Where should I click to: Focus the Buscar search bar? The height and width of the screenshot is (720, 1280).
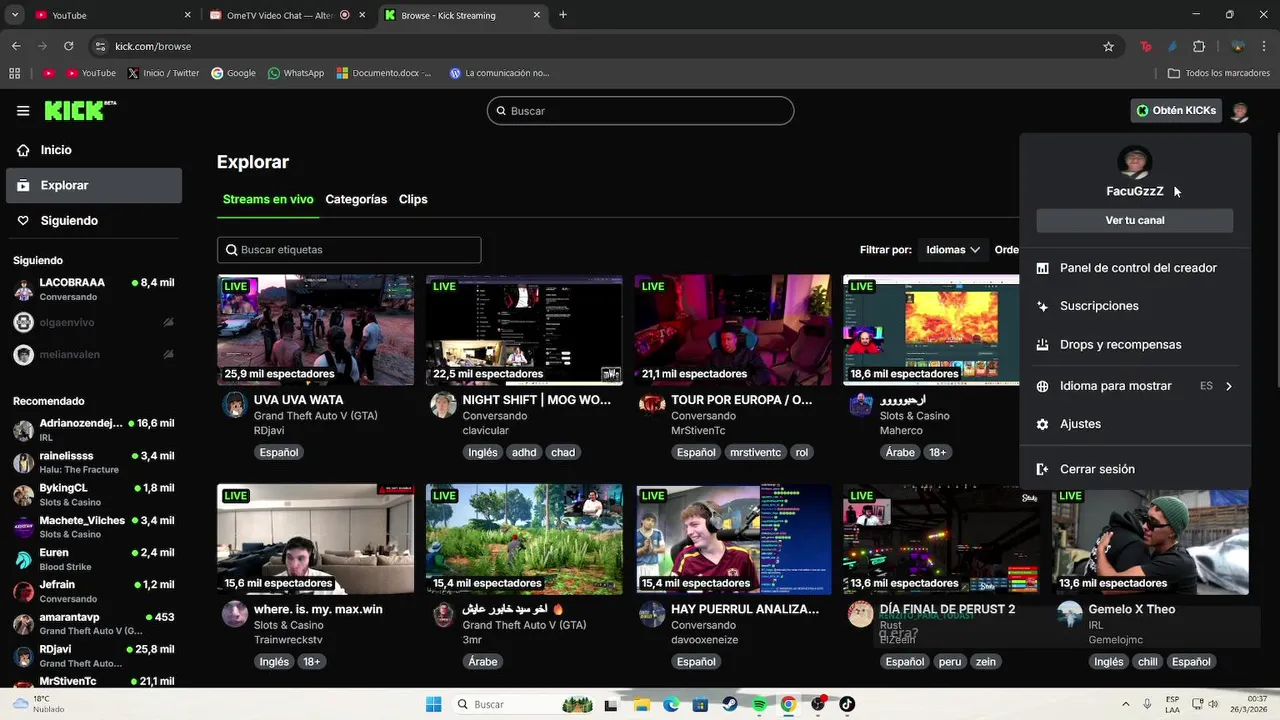[640, 111]
